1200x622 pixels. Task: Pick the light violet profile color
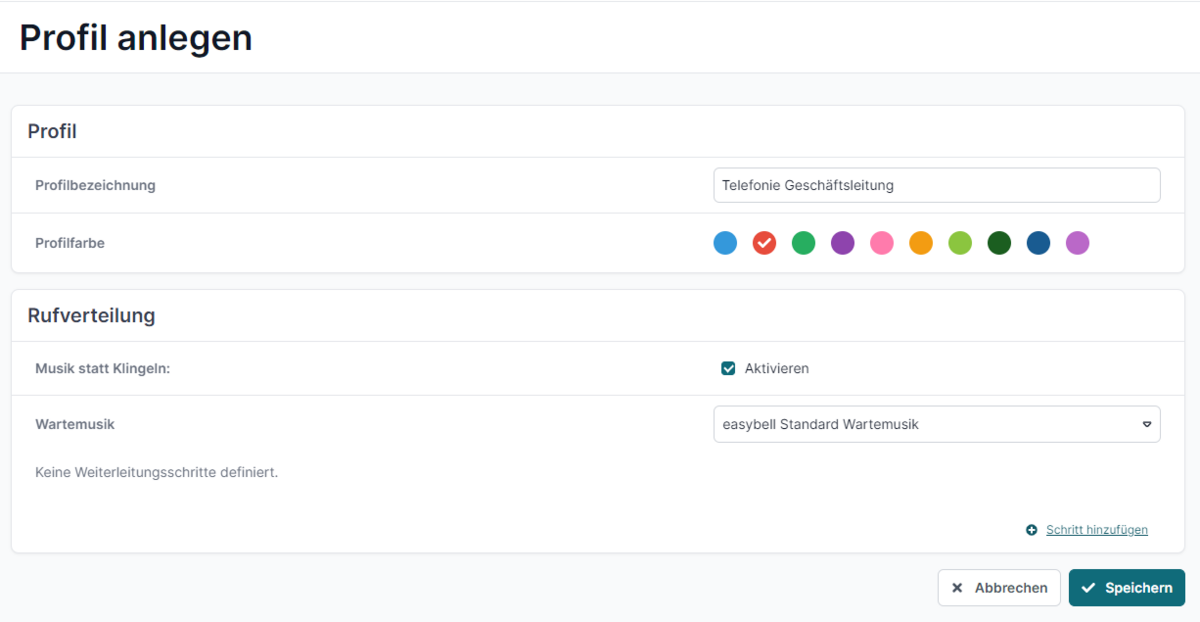click(x=1077, y=242)
